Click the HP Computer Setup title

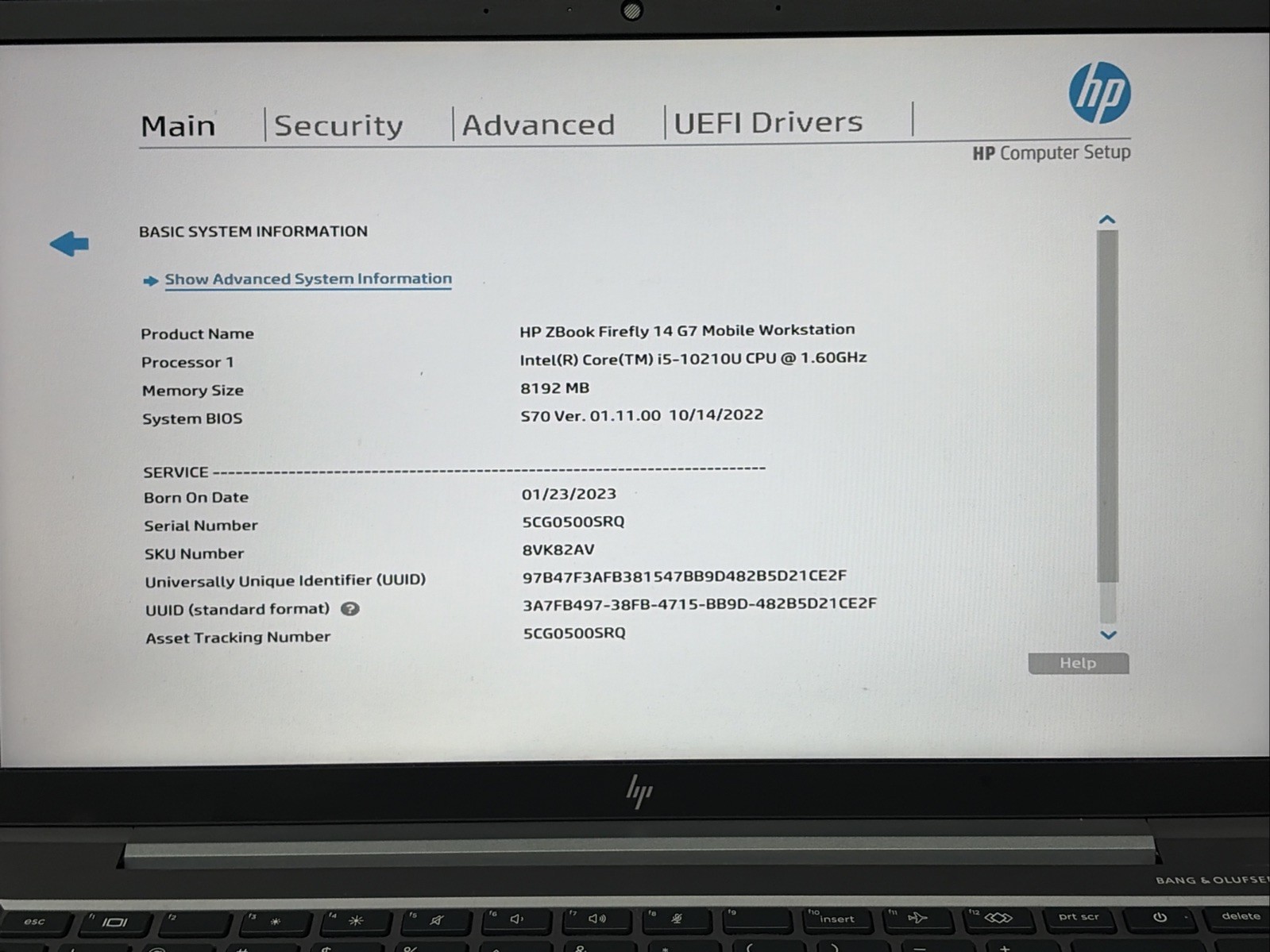click(x=1052, y=152)
